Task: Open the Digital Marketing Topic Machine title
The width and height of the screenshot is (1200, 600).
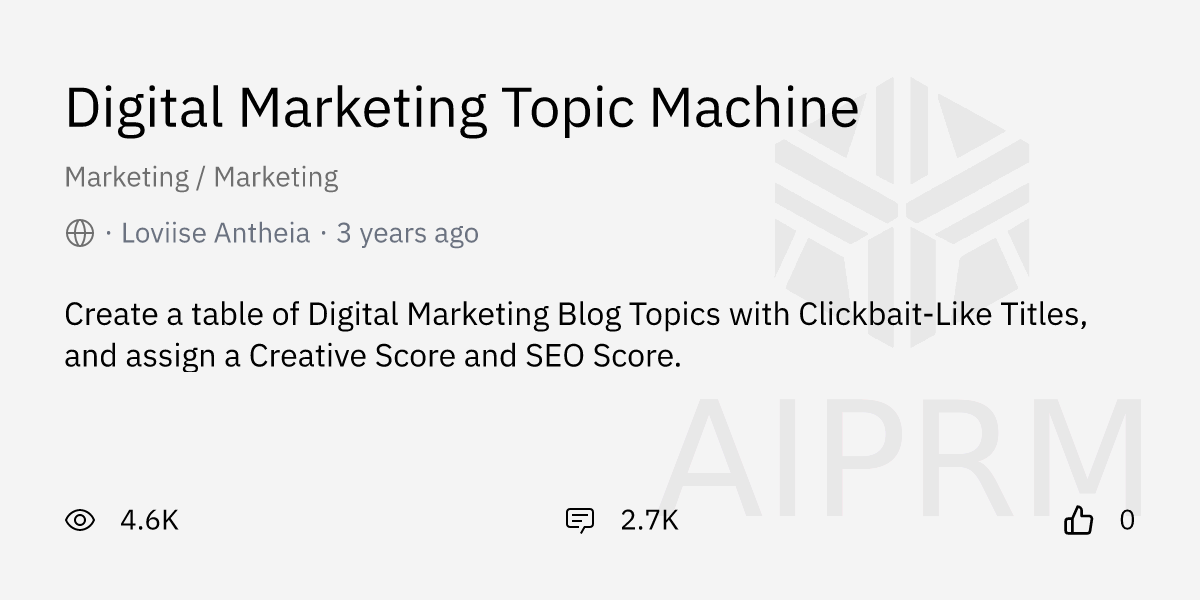Action: point(461,108)
